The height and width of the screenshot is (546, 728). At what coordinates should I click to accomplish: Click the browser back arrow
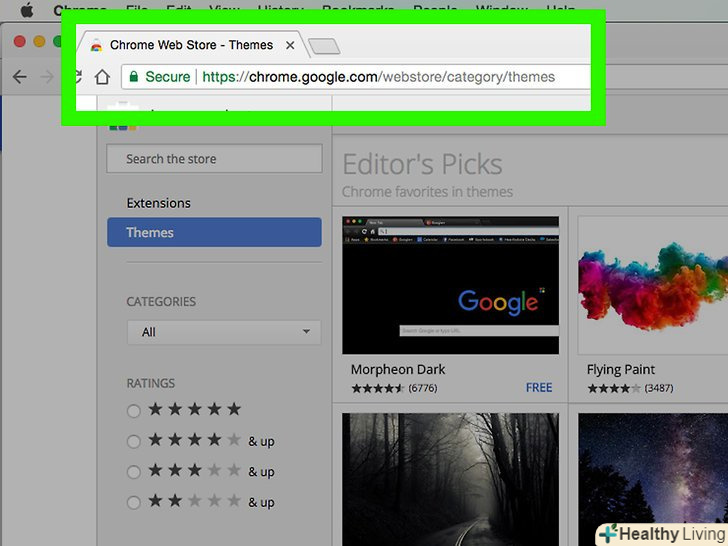click(20, 77)
